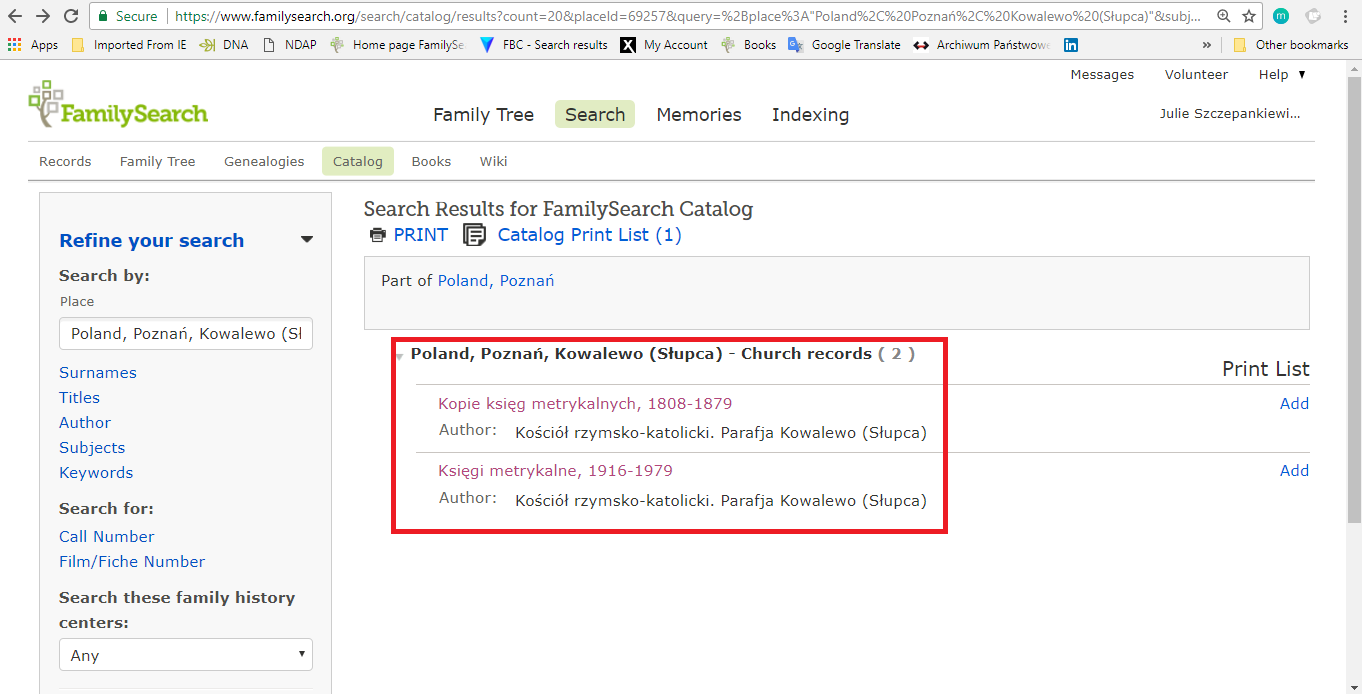Open the family history centers dropdown

[186, 655]
